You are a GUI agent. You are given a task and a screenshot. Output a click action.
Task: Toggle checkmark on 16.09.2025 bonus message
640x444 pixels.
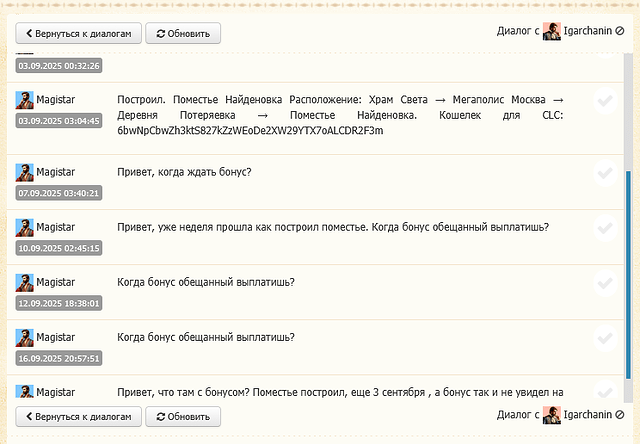pyautogui.click(x=605, y=338)
